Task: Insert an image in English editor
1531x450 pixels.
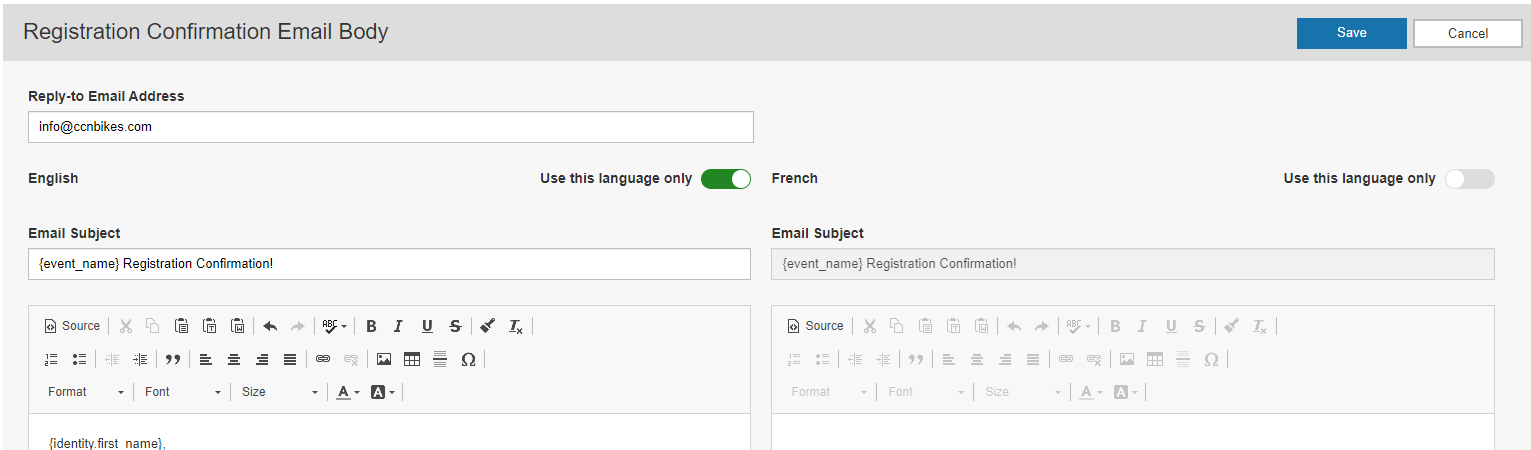Action: click(x=384, y=359)
